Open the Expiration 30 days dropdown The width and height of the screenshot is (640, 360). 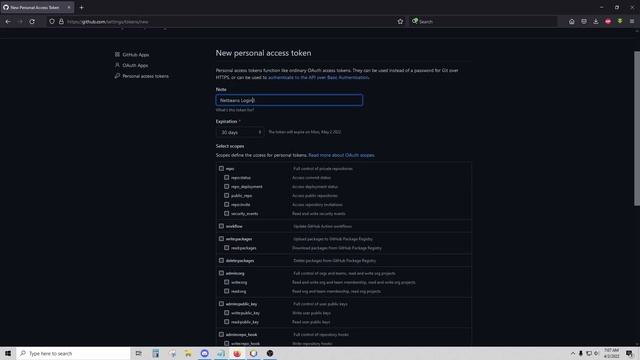(240, 132)
